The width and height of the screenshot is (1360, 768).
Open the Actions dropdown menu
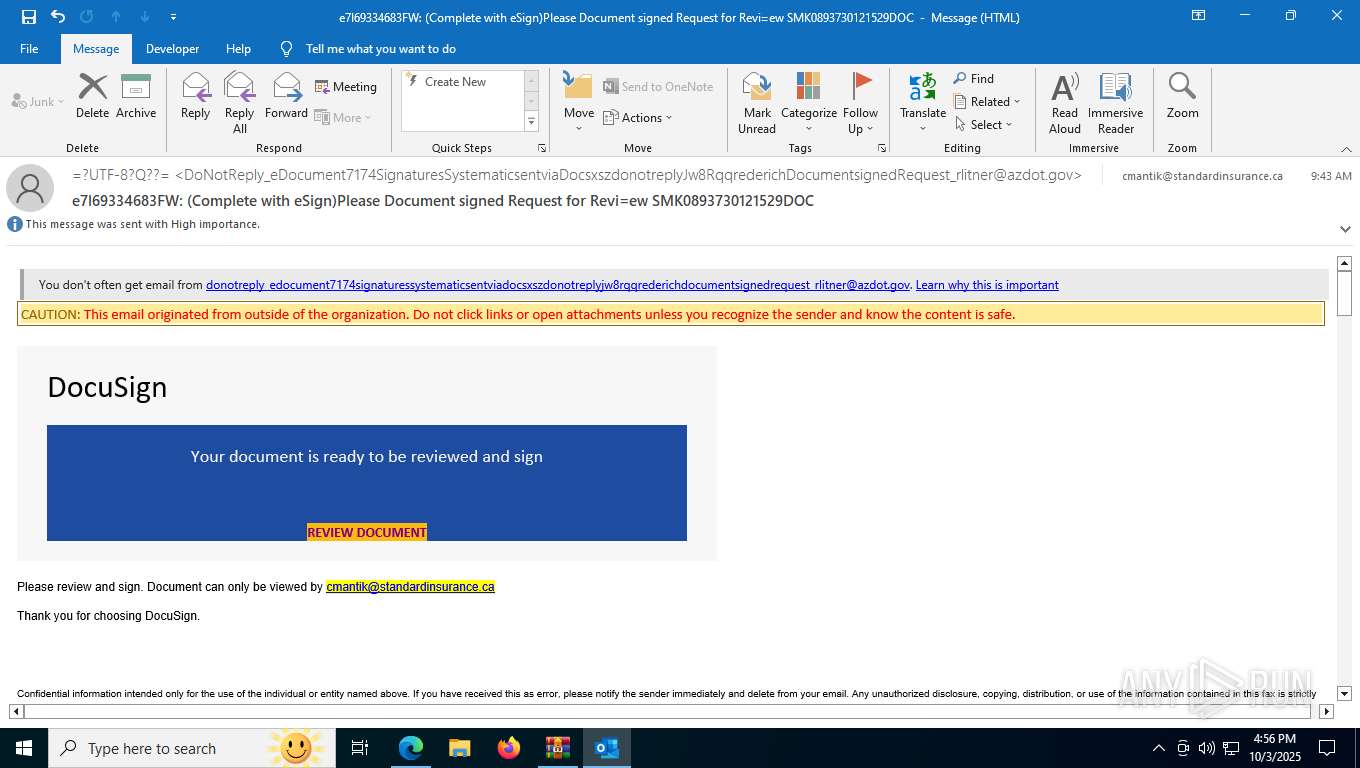(638, 117)
